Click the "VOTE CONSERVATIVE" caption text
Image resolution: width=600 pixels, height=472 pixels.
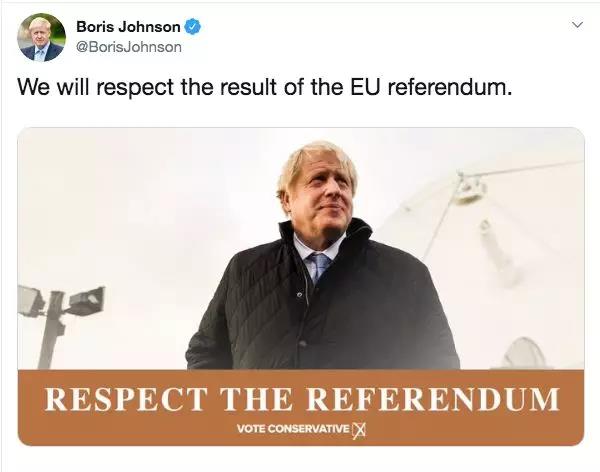(x=293, y=429)
